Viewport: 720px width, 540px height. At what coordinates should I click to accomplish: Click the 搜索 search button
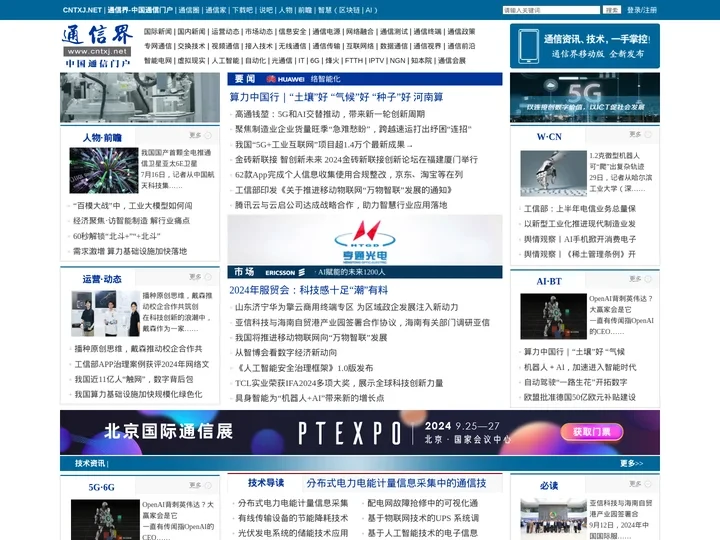point(612,10)
